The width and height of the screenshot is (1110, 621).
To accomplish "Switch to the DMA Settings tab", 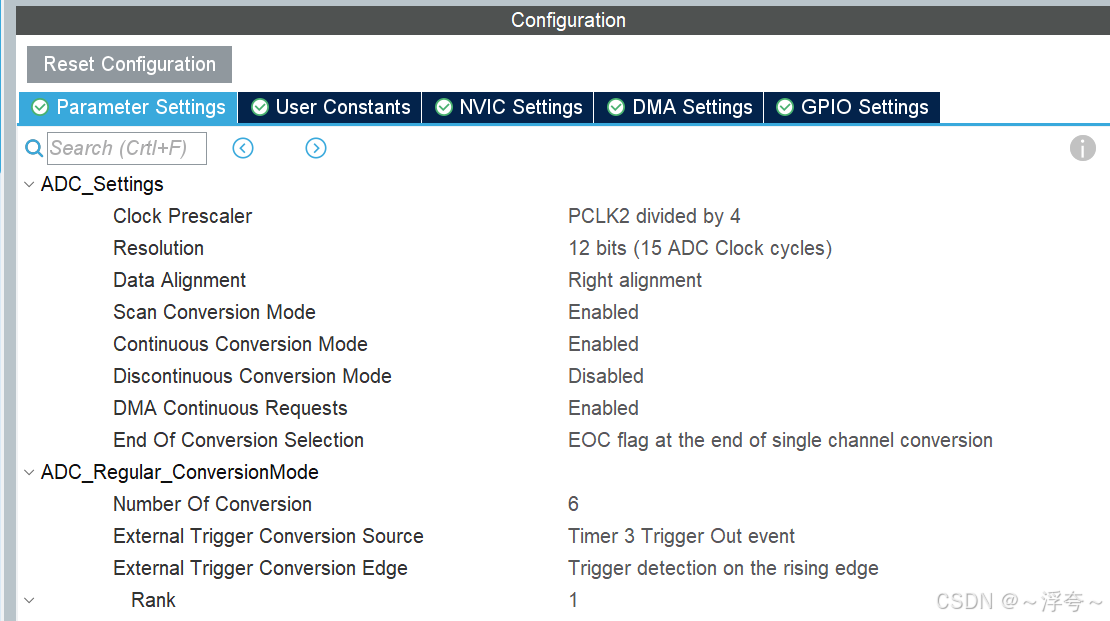I will [x=678, y=107].
